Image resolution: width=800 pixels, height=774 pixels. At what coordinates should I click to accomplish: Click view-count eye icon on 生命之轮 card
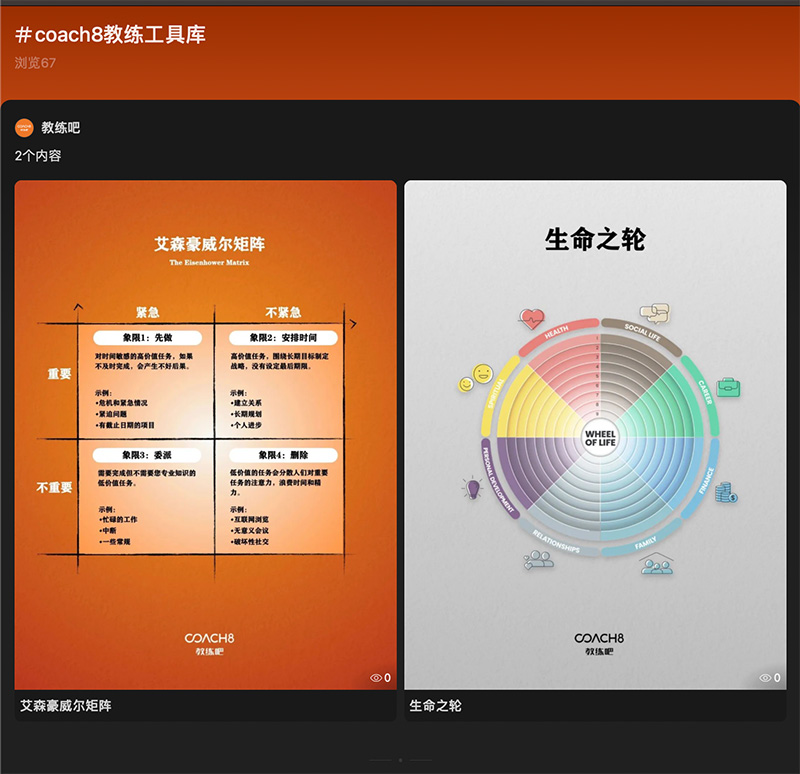[x=766, y=678]
